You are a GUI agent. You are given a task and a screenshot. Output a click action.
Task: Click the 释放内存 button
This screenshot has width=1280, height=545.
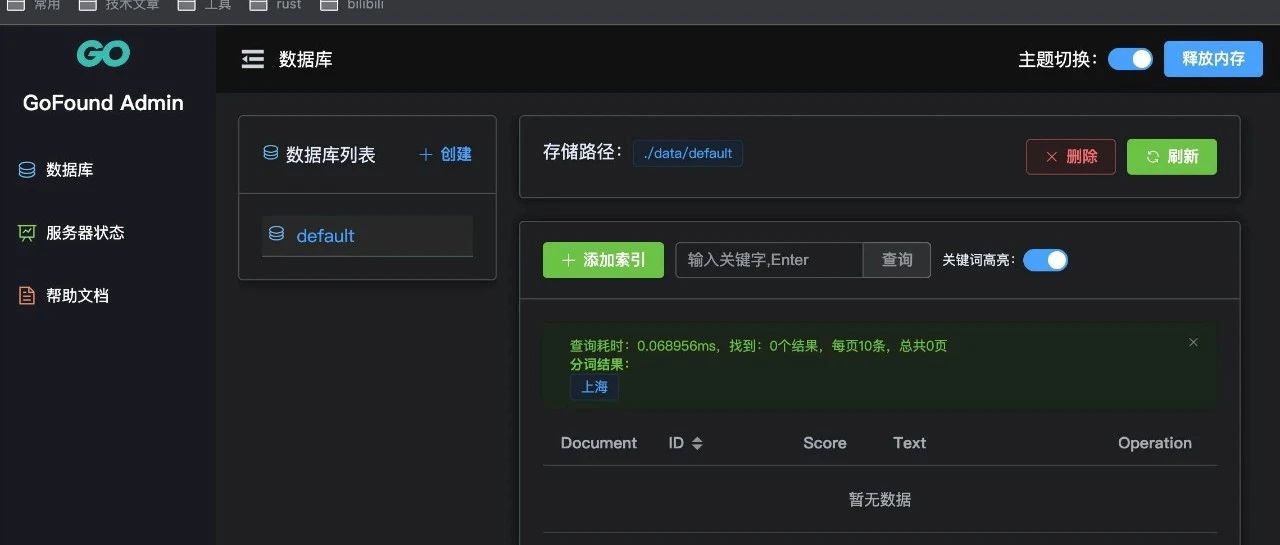pyautogui.click(x=1213, y=59)
